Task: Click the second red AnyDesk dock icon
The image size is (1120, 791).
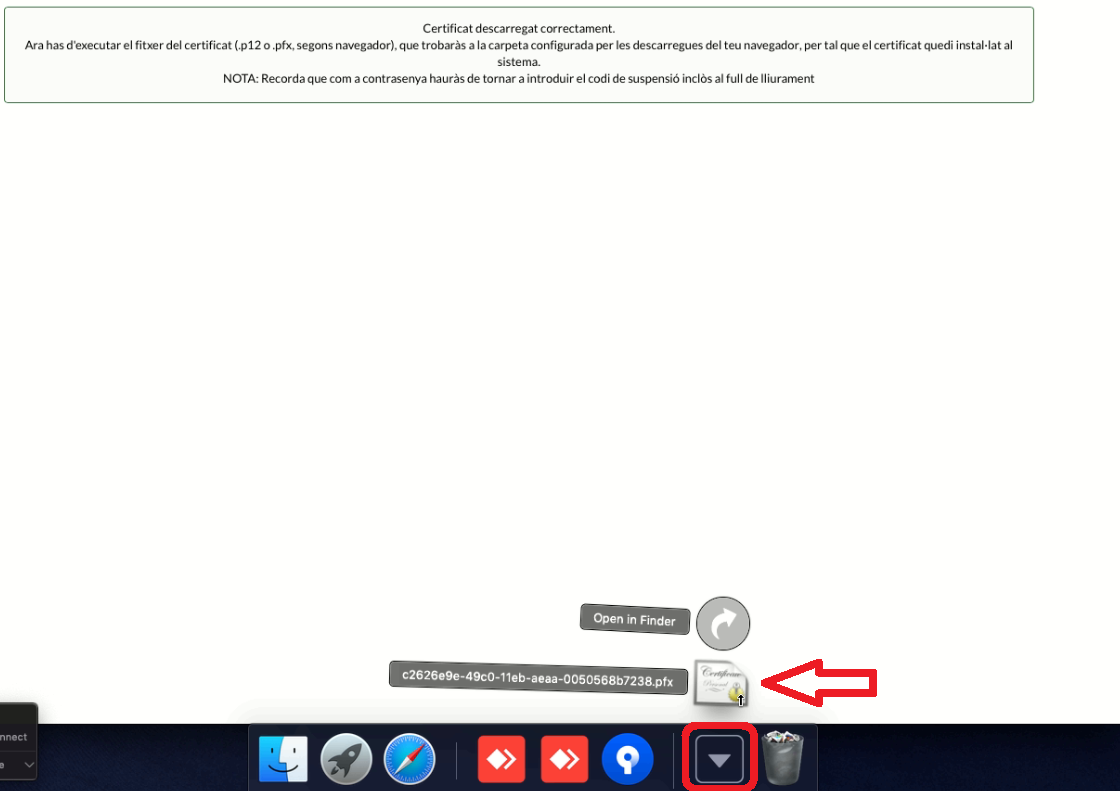Action: [565, 759]
